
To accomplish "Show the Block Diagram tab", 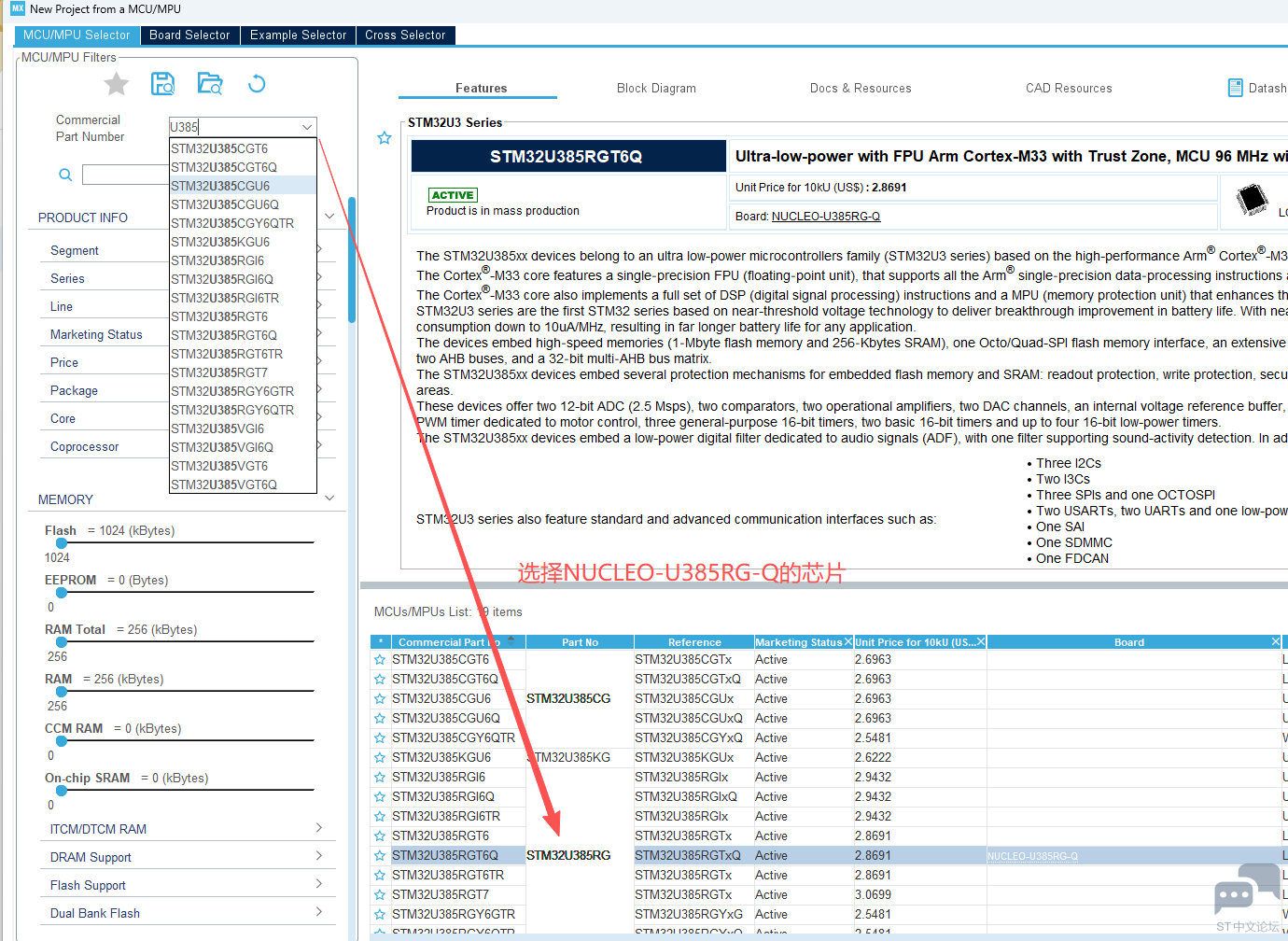I will 656,89.
